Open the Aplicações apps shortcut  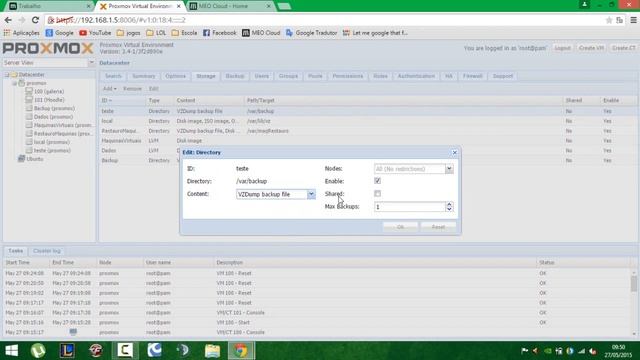(21, 33)
